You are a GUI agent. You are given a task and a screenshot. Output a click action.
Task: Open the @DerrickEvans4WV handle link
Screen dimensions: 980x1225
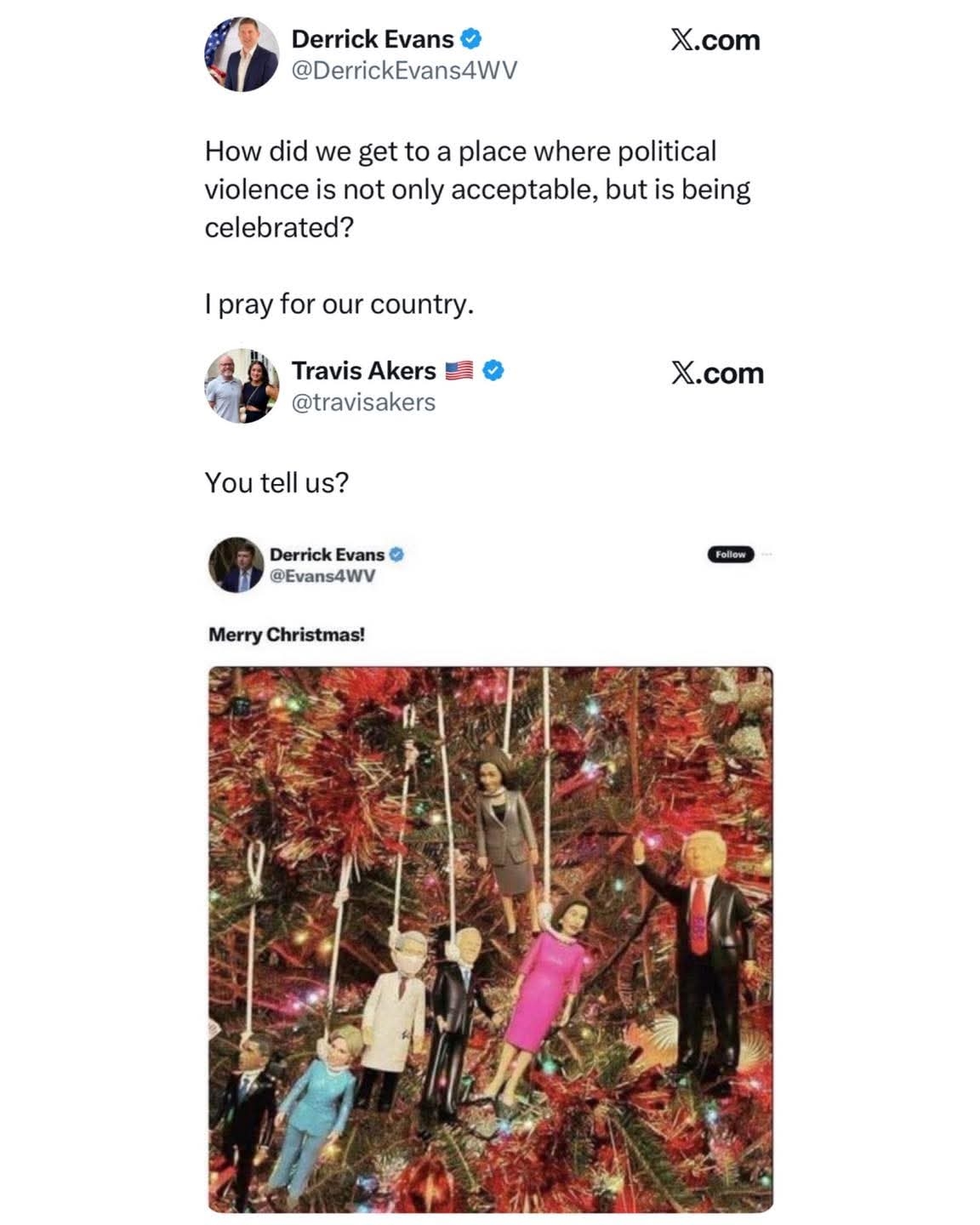click(404, 71)
